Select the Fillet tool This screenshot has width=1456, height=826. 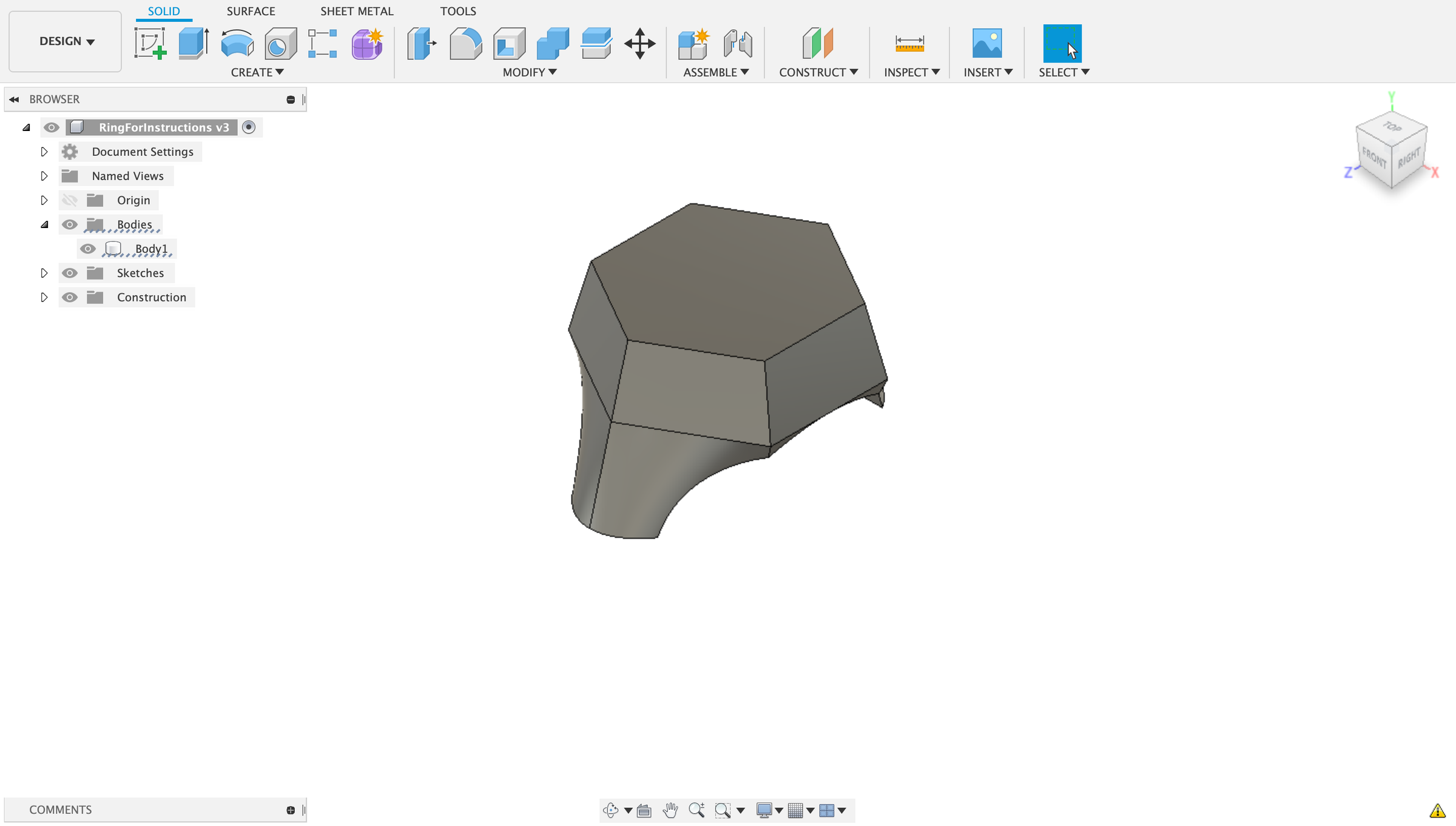point(465,42)
